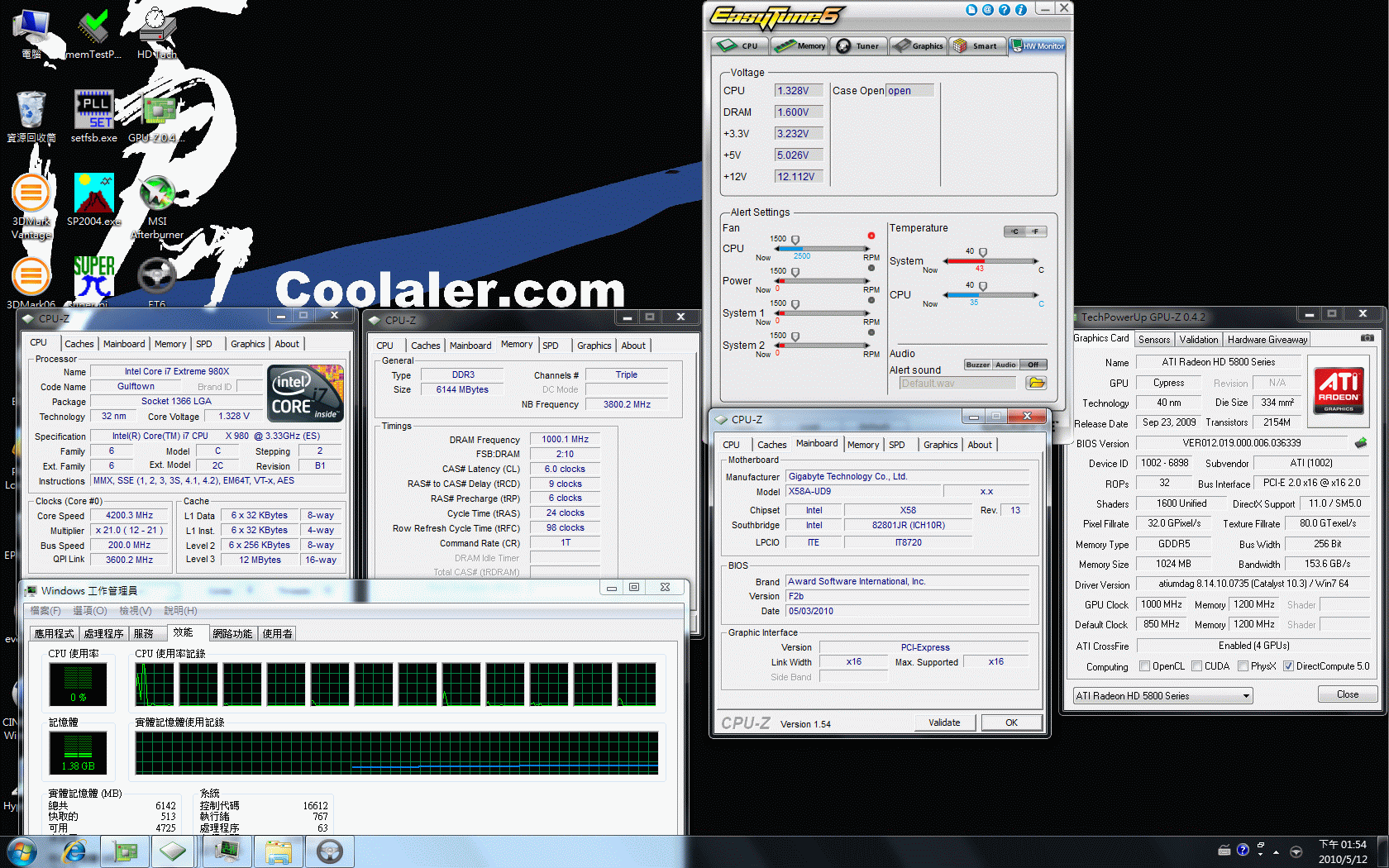Open the GPU-Z Sensors tab

(1154, 340)
